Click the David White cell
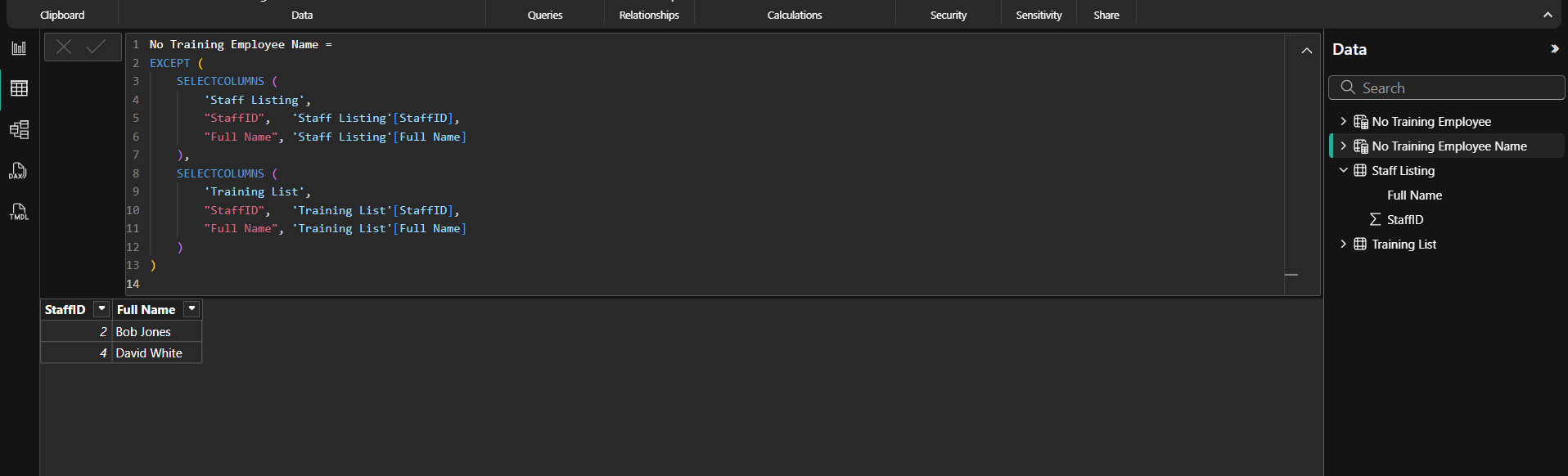Image resolution: width=1568 pixels, height=476 pixels. coord(156,353)
